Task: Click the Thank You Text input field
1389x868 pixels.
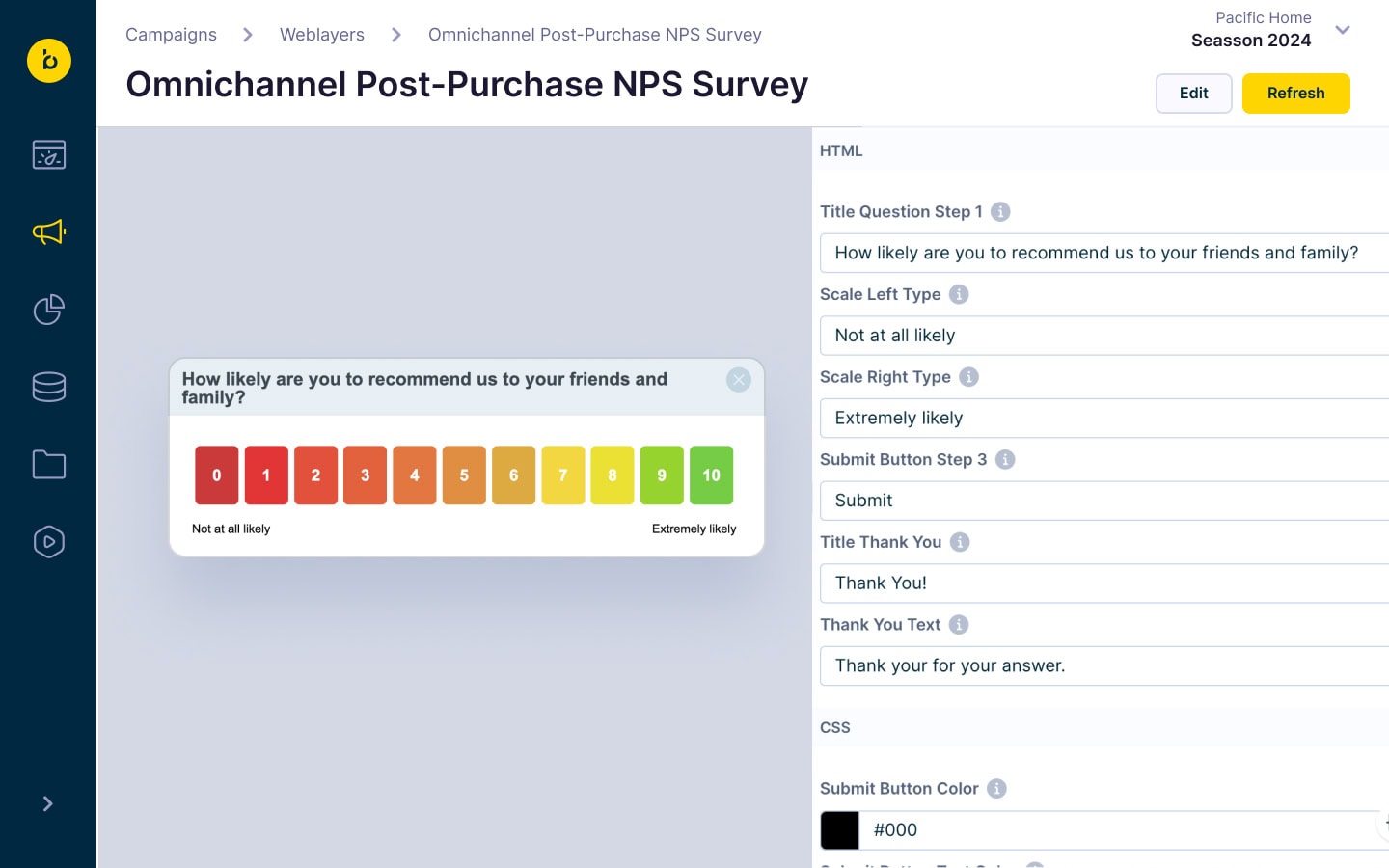Action: (x=1100, y=665)
